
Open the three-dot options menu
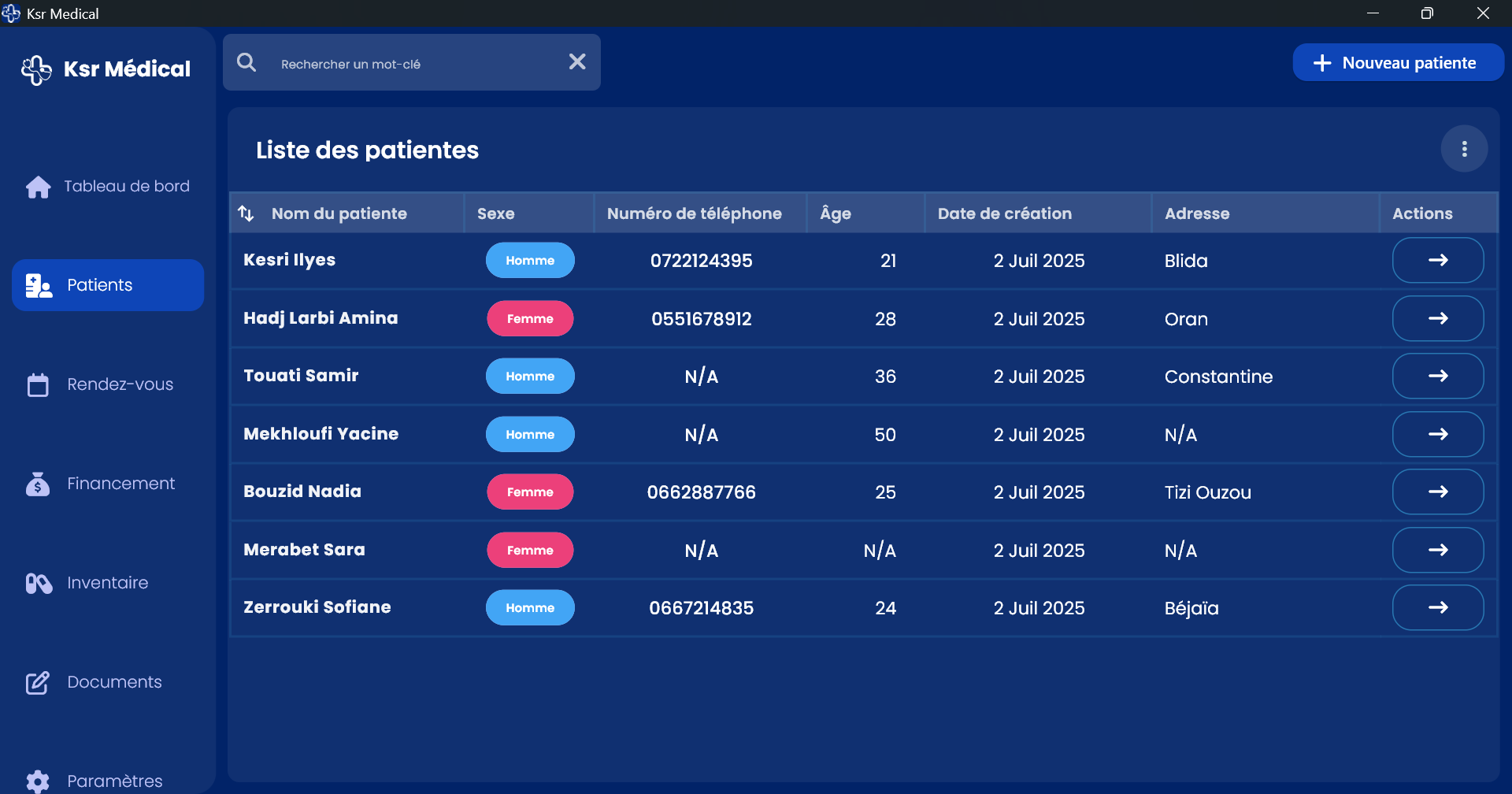click(x=1464, y=149)
